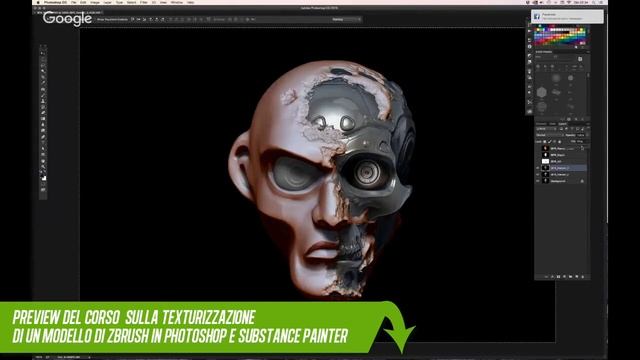This screenshot has height=360, width=640.
Task: Dismiss the Facebook notification banner
Action: click(567, 16)
